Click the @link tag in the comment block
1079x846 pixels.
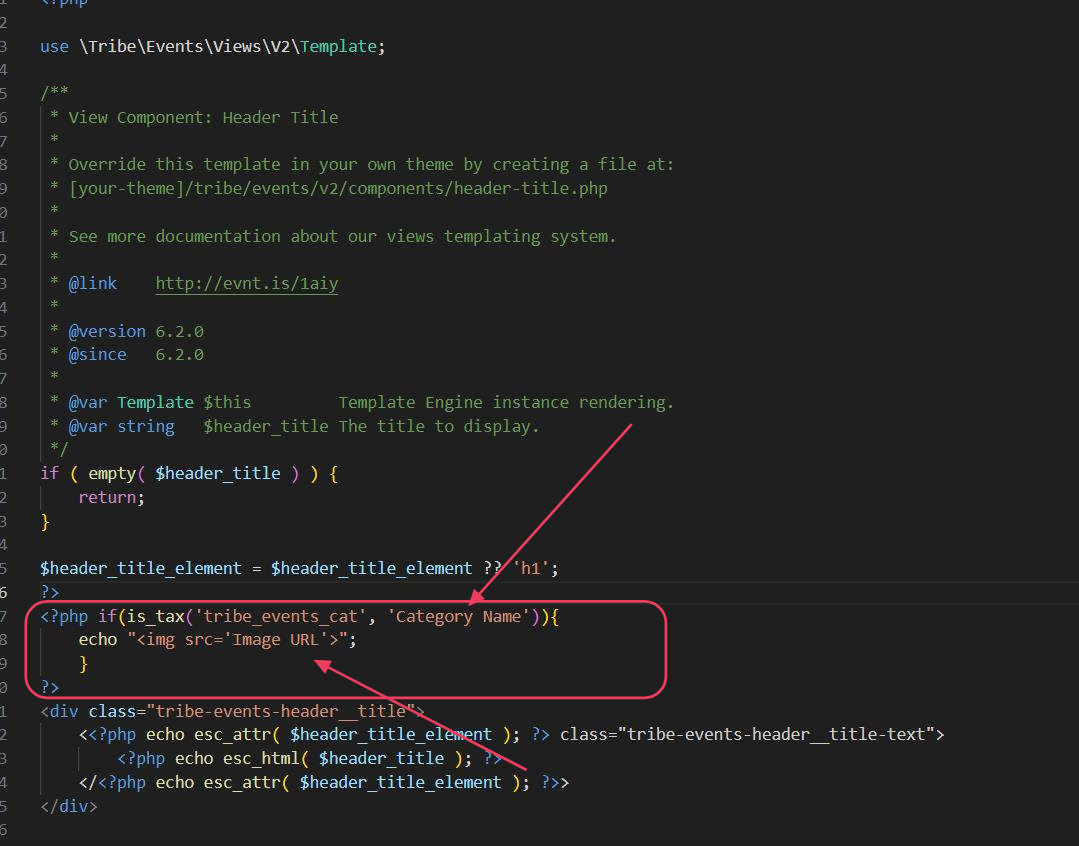coord(93,283)
